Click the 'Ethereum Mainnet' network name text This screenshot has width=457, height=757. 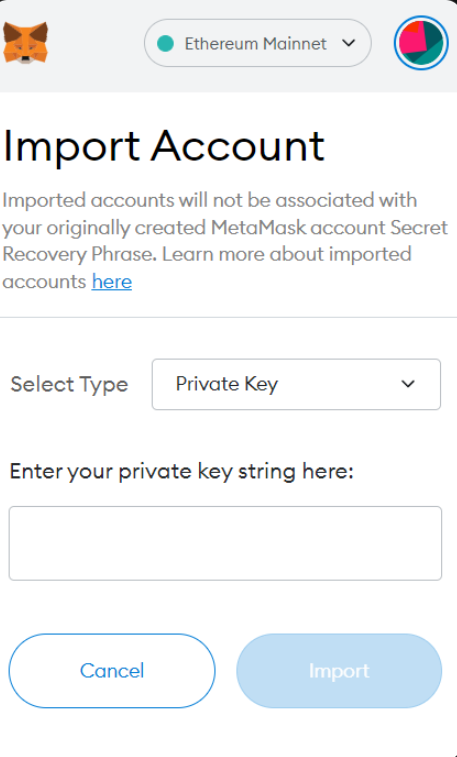256,43
